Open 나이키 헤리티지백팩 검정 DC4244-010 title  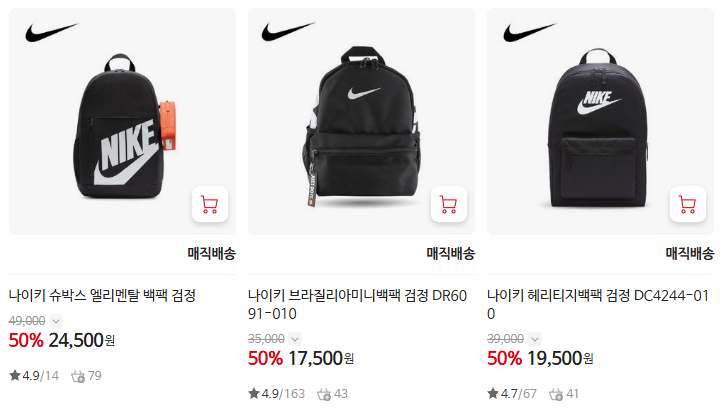point(598,304)
